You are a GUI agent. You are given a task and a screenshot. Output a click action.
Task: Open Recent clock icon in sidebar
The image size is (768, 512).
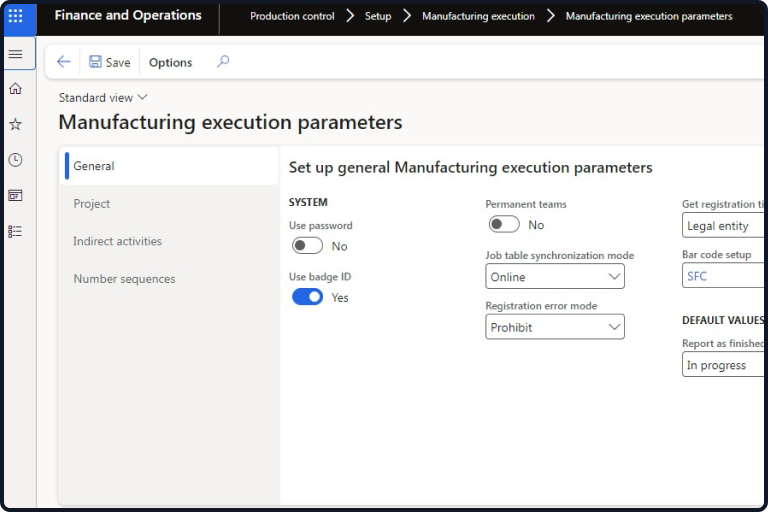point(16,160)
